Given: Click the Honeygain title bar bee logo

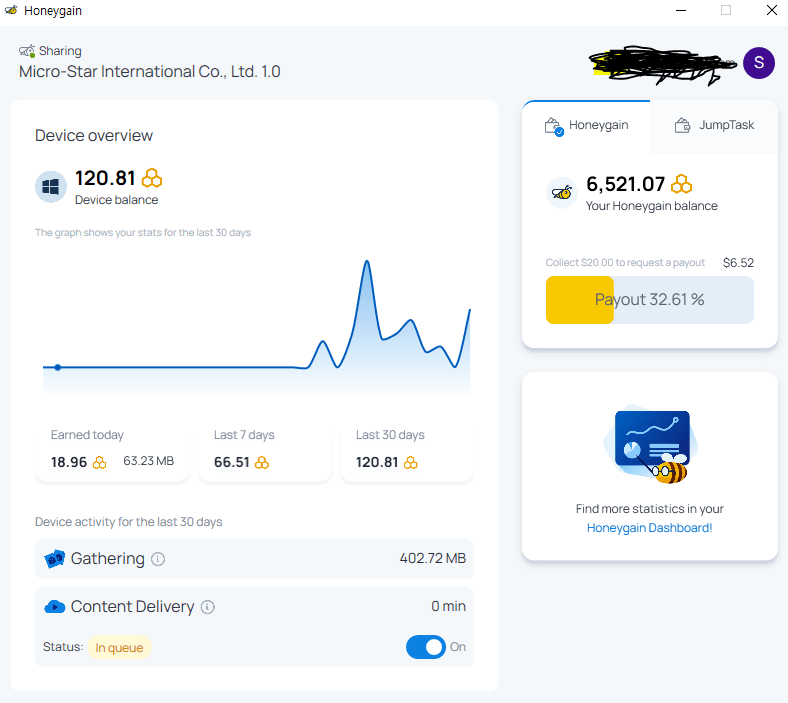Looking at the screenshot, I should coord(11,10).
